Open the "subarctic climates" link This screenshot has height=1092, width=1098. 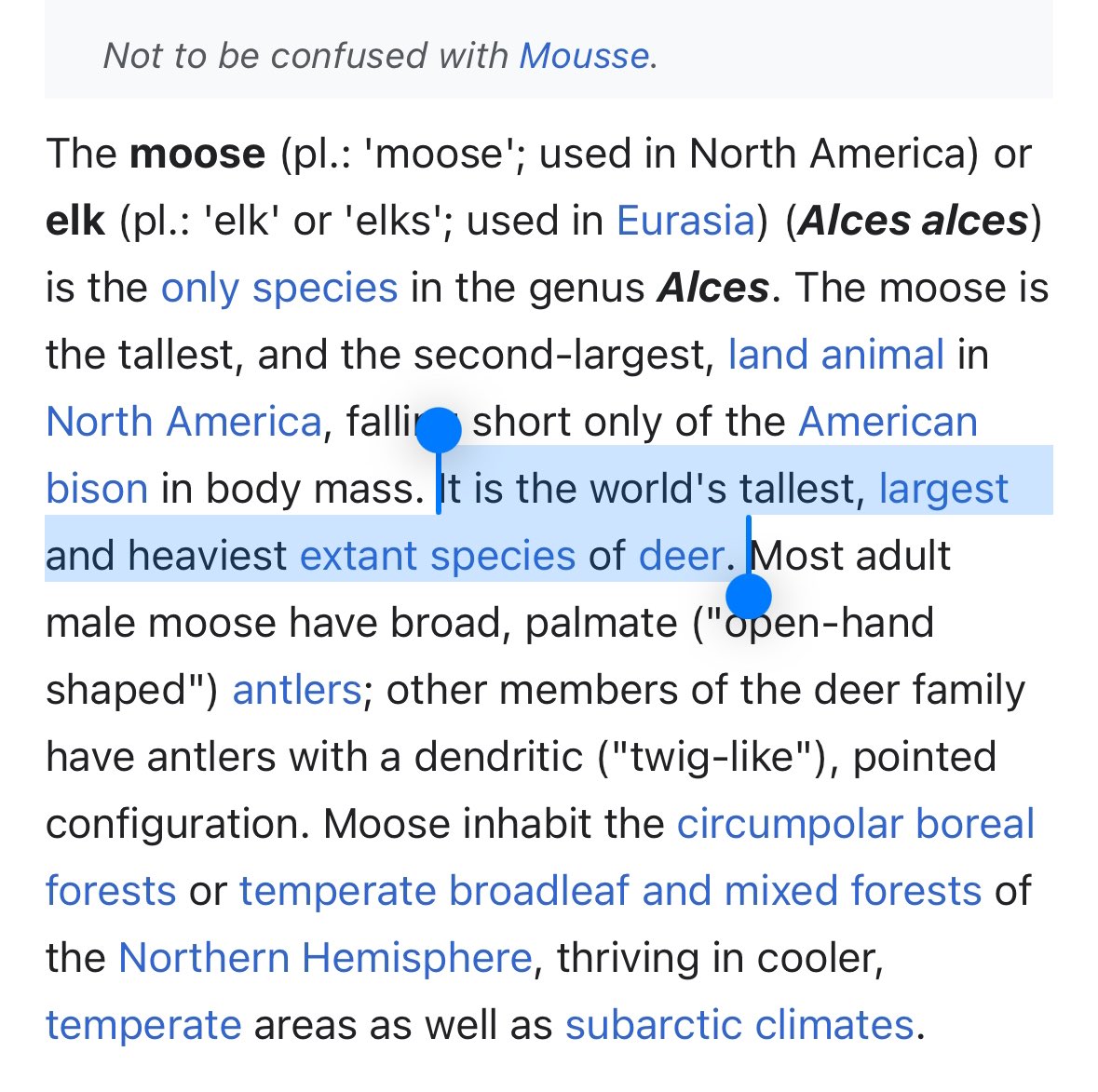(739, 1026)
